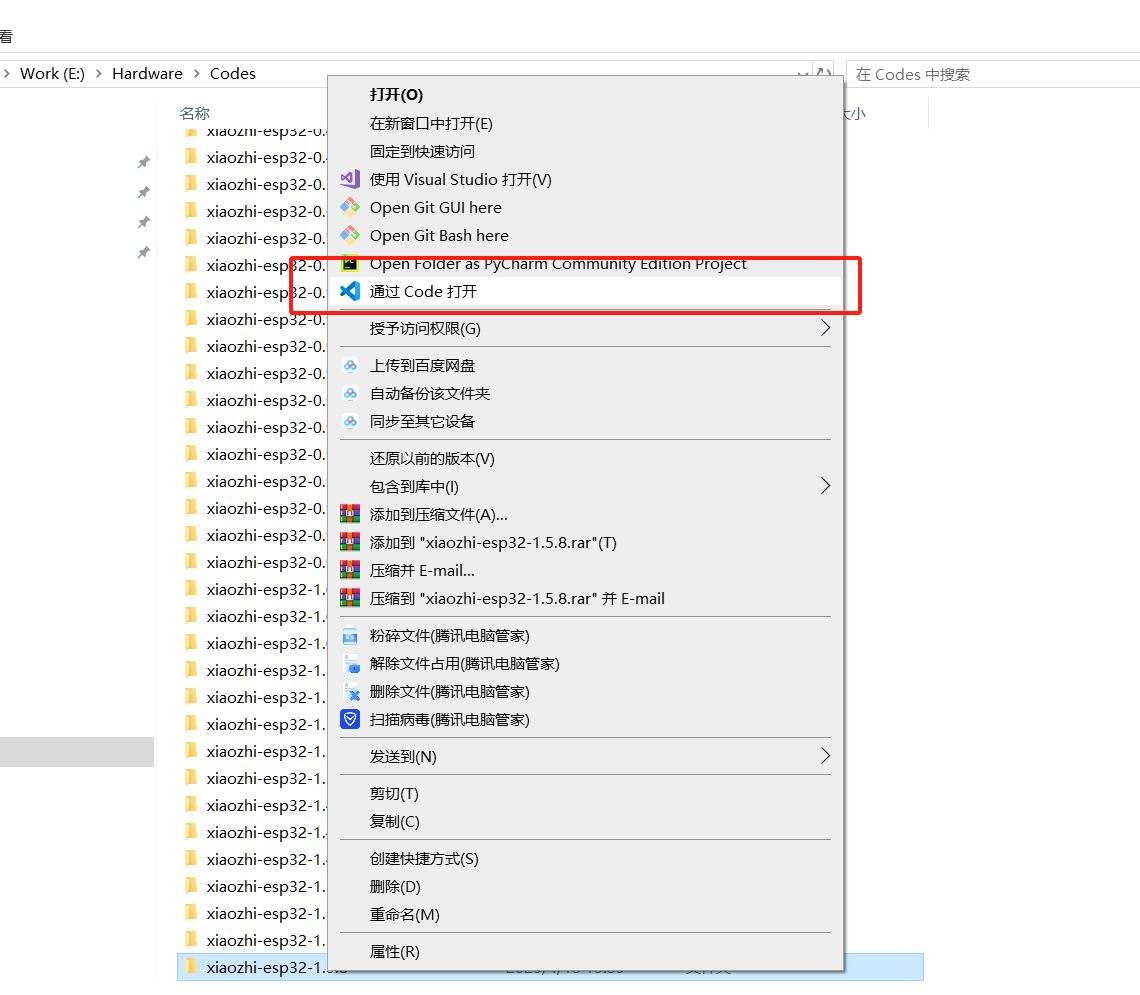
Task: Click the Baidu cloud icon beside 上传到百度网盘
Action: [x=350, y=366]
